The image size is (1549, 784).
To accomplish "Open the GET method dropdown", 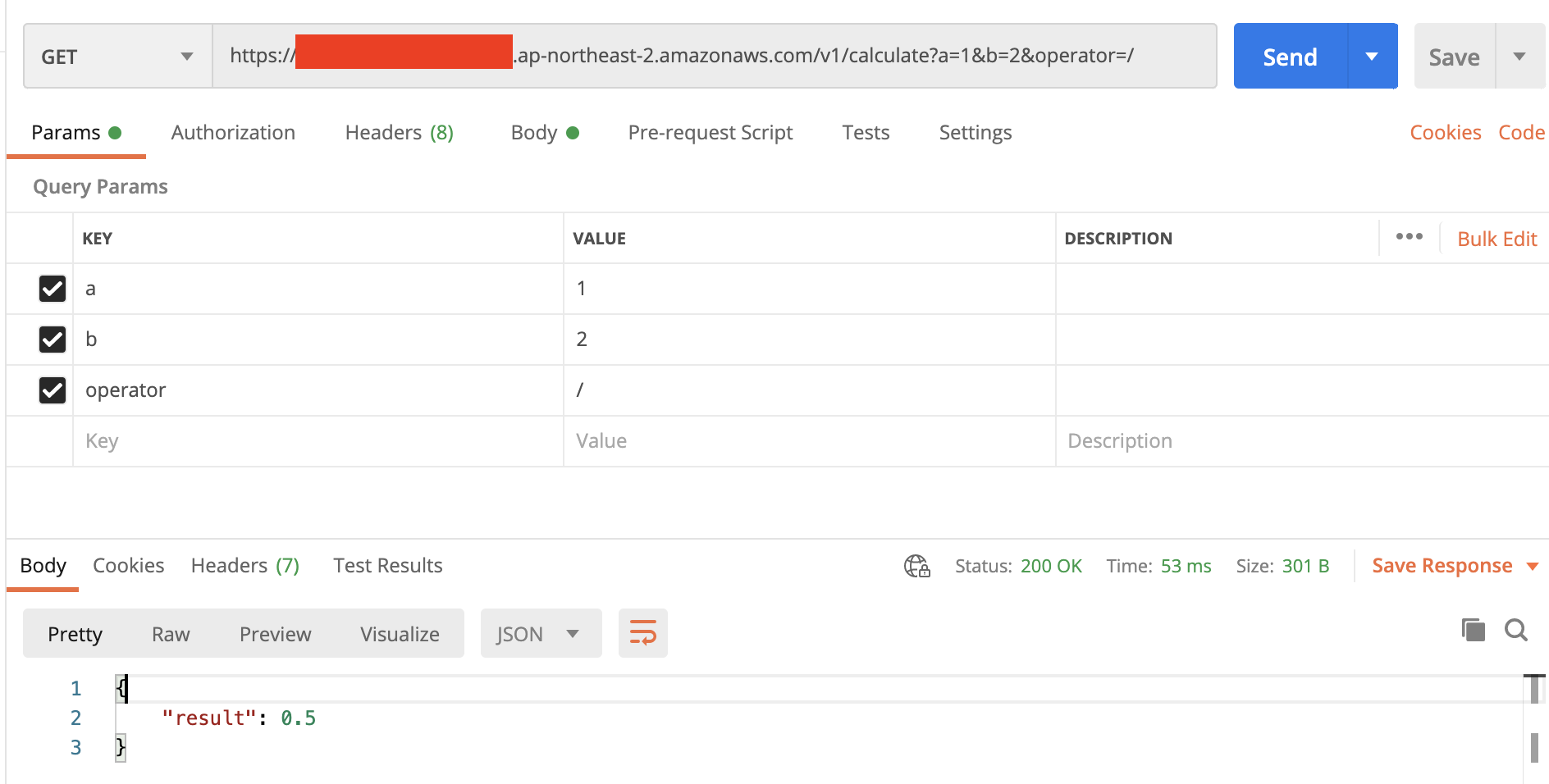I will pos(117,56).
